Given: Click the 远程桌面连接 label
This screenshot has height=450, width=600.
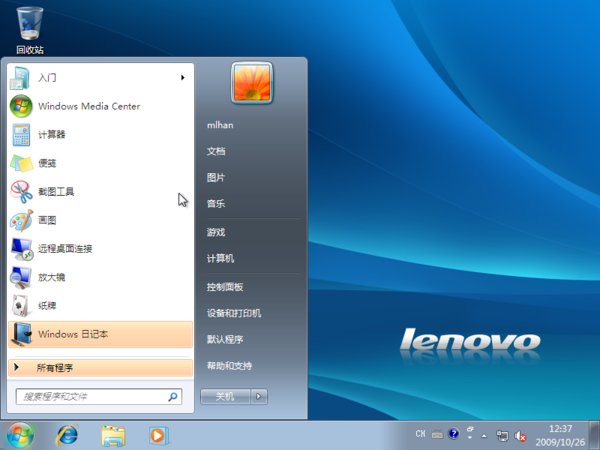Looking at the screenshot, I should point(65,249).
